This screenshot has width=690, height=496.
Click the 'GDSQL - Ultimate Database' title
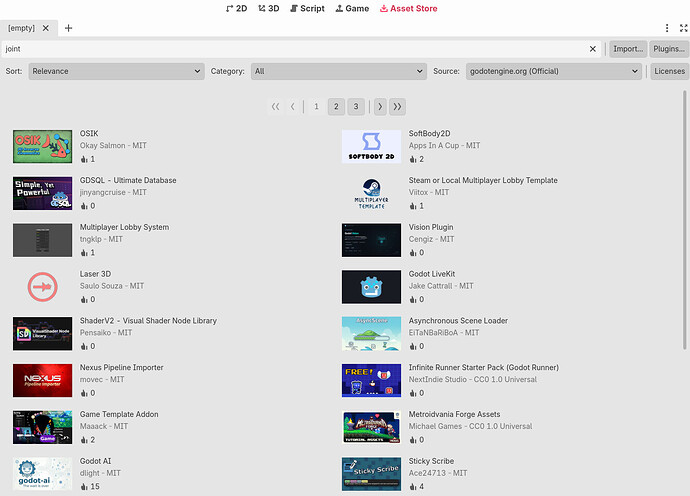[x=128, y=180]
